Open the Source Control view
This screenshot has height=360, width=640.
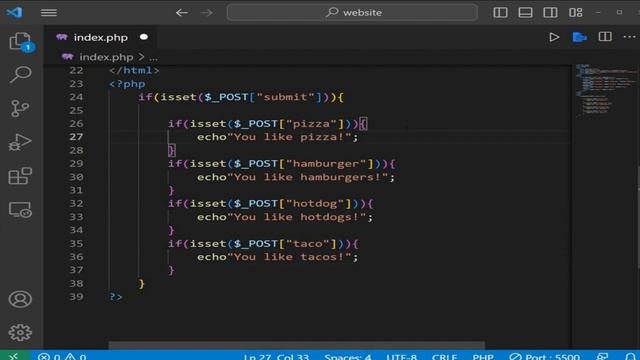coord(20,108)
